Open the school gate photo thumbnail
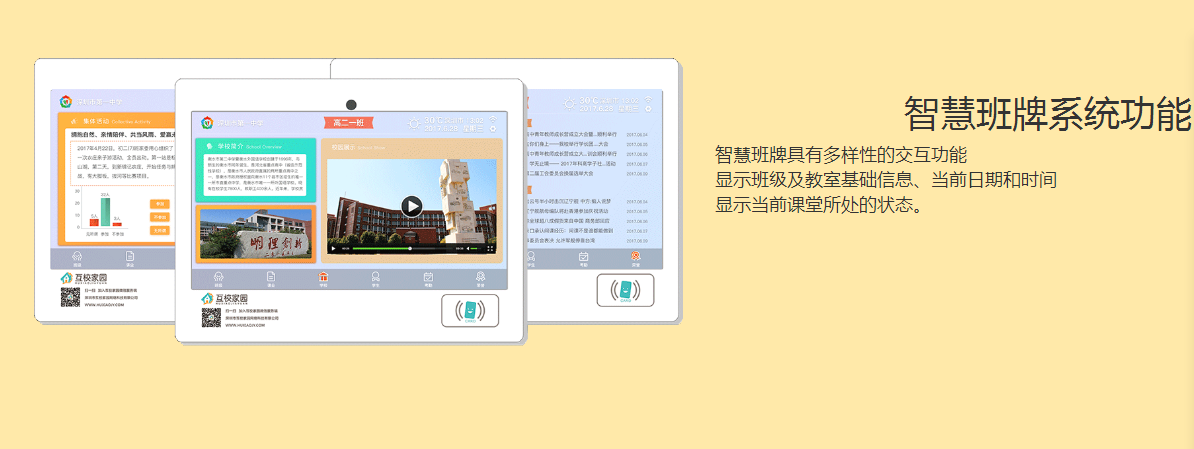1194x449 pixels. 255,235
